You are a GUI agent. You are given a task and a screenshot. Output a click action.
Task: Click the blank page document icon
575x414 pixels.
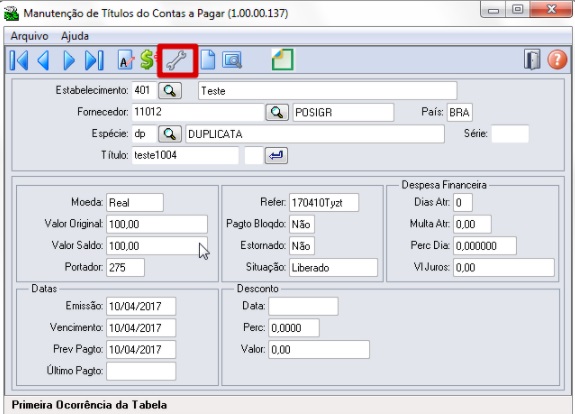pos(208,60)
